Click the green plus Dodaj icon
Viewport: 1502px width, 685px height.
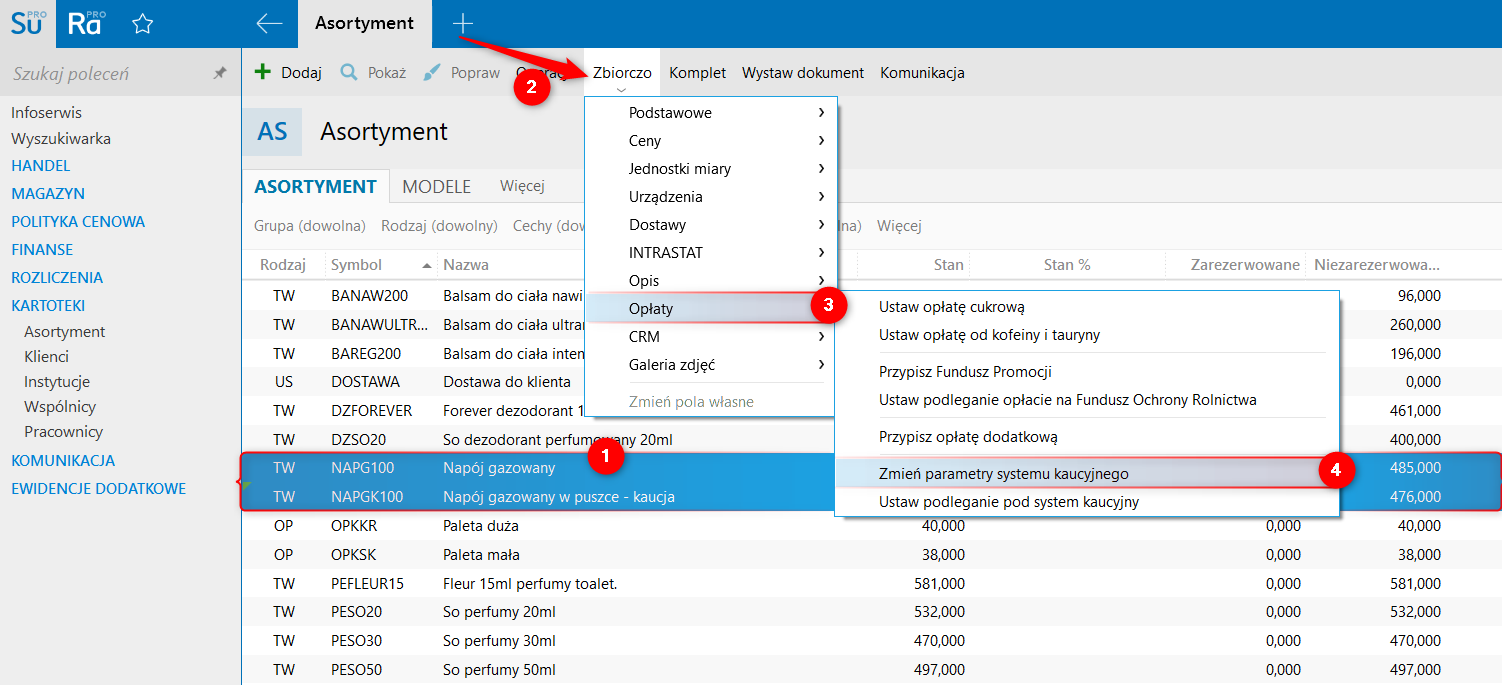point(264,72)
